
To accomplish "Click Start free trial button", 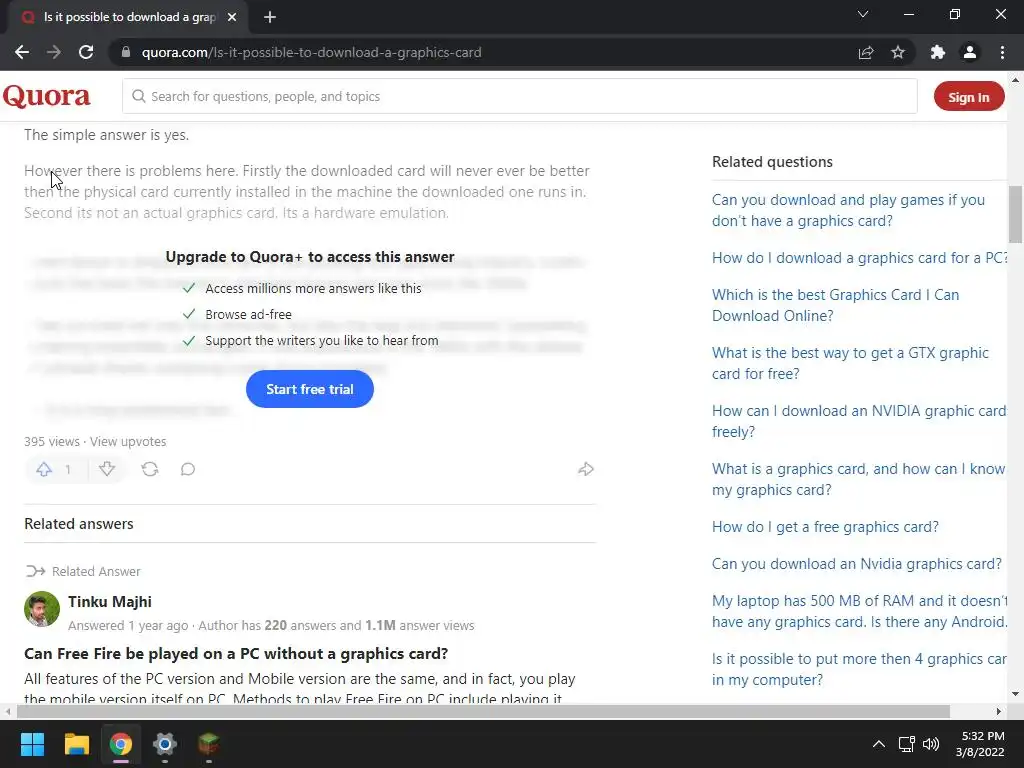I will click(x=310, y=389).
